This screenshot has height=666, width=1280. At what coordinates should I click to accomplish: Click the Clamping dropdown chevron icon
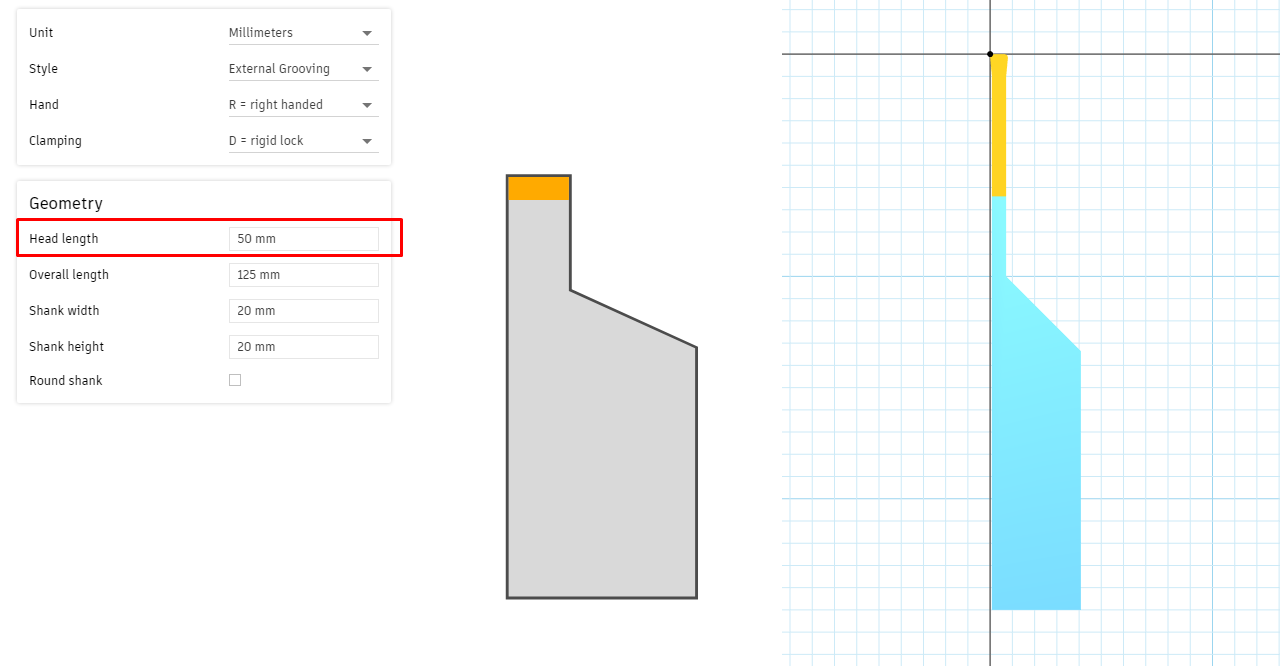[x=368, y=140]
